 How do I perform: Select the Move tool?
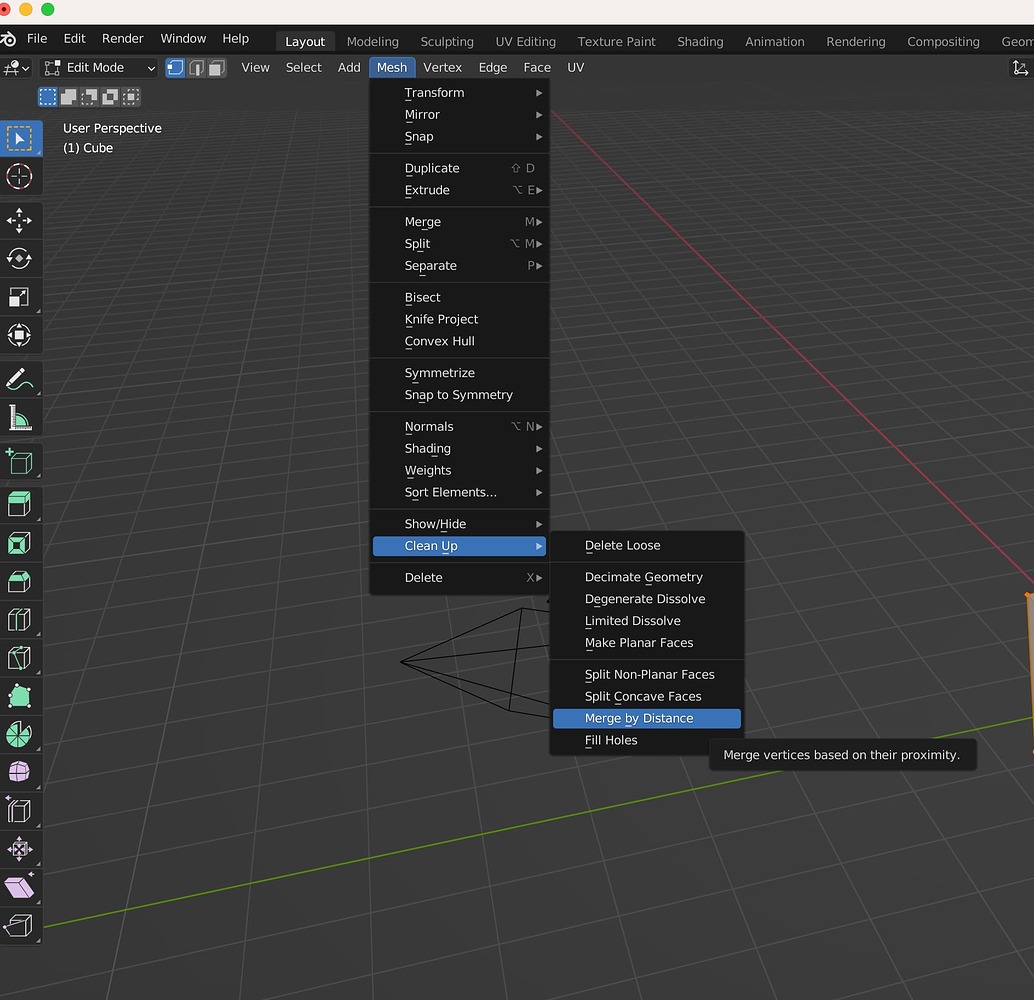pyautogui.click(x=22, y=221)
